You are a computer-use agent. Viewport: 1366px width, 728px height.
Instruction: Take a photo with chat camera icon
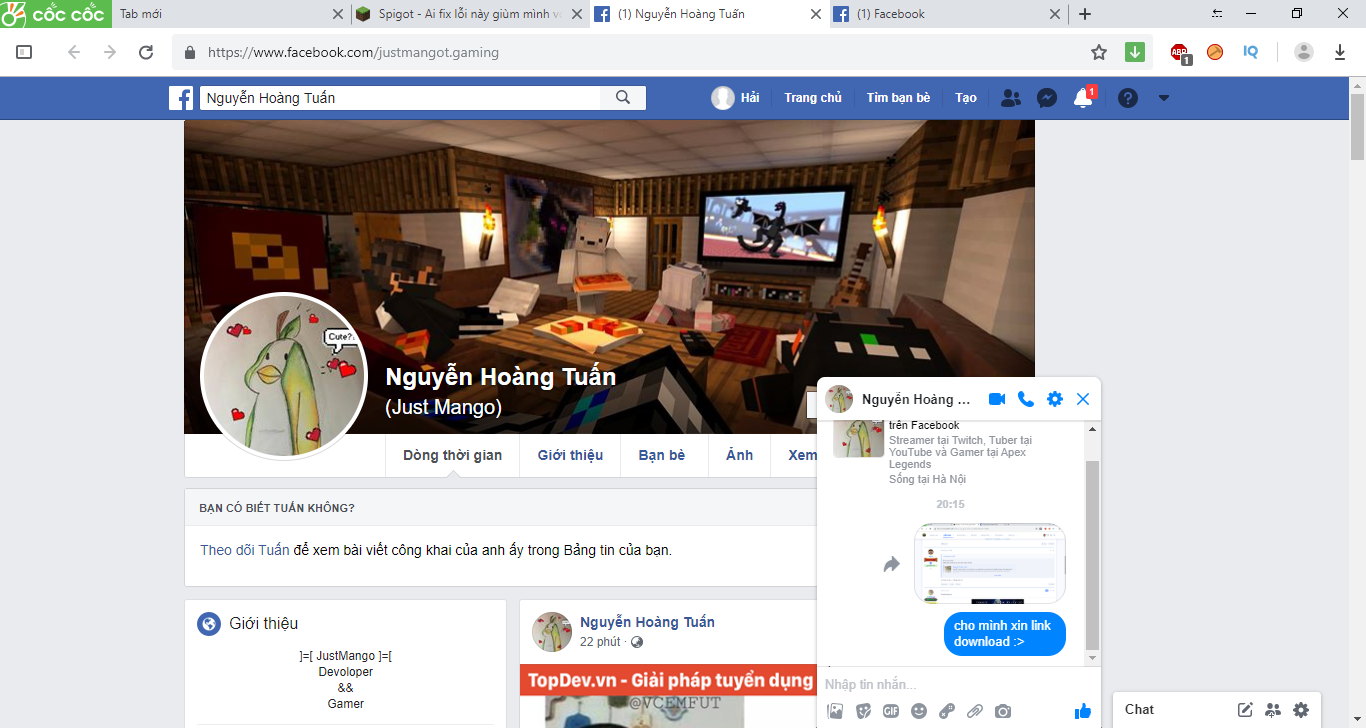[x=1003, y=711]
